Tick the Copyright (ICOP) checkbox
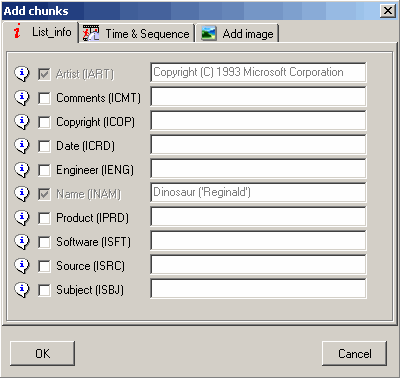400x378 pixels. (x=44, y=122)
